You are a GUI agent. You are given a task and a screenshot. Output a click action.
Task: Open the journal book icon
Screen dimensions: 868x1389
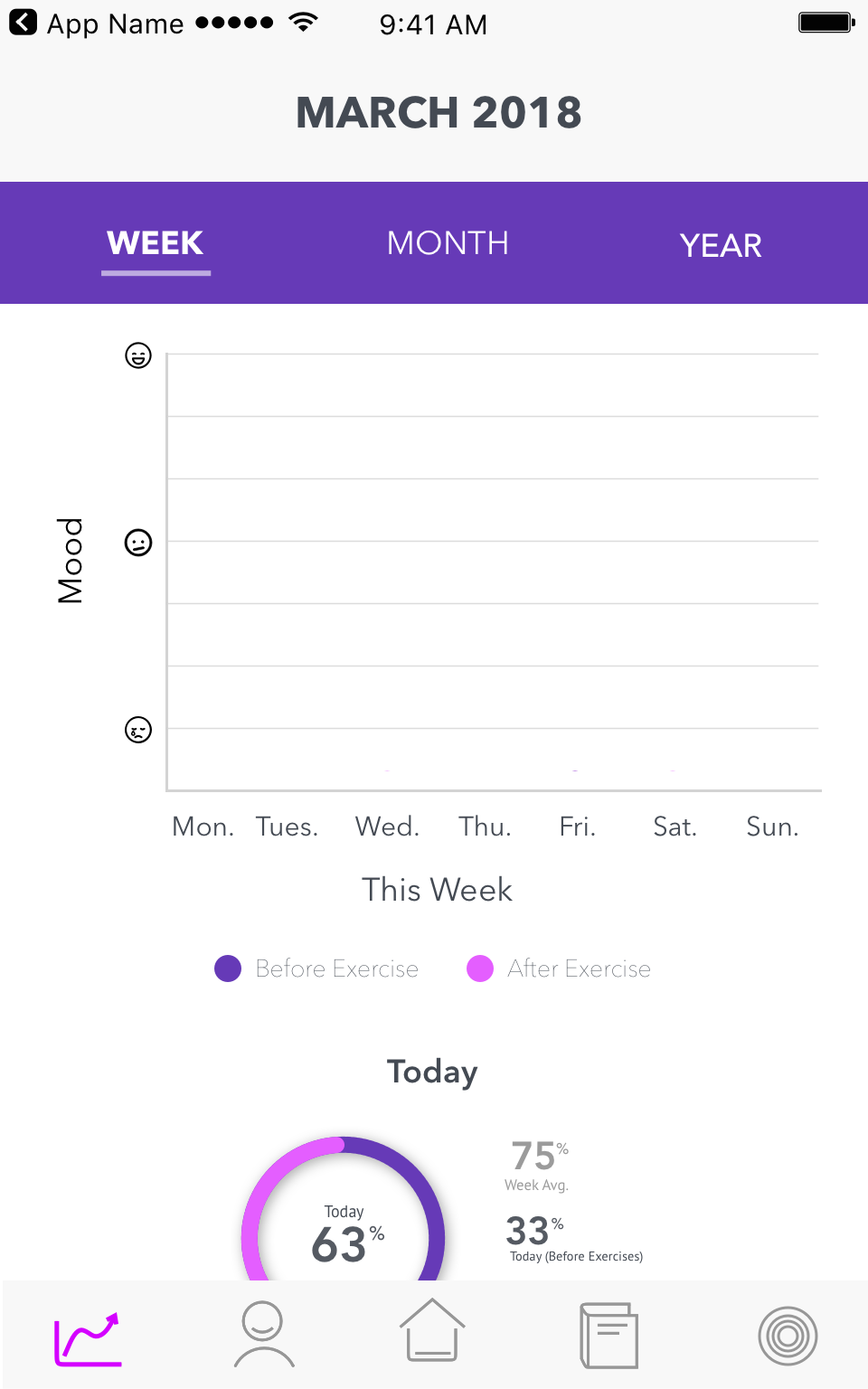click(609, 1335)
